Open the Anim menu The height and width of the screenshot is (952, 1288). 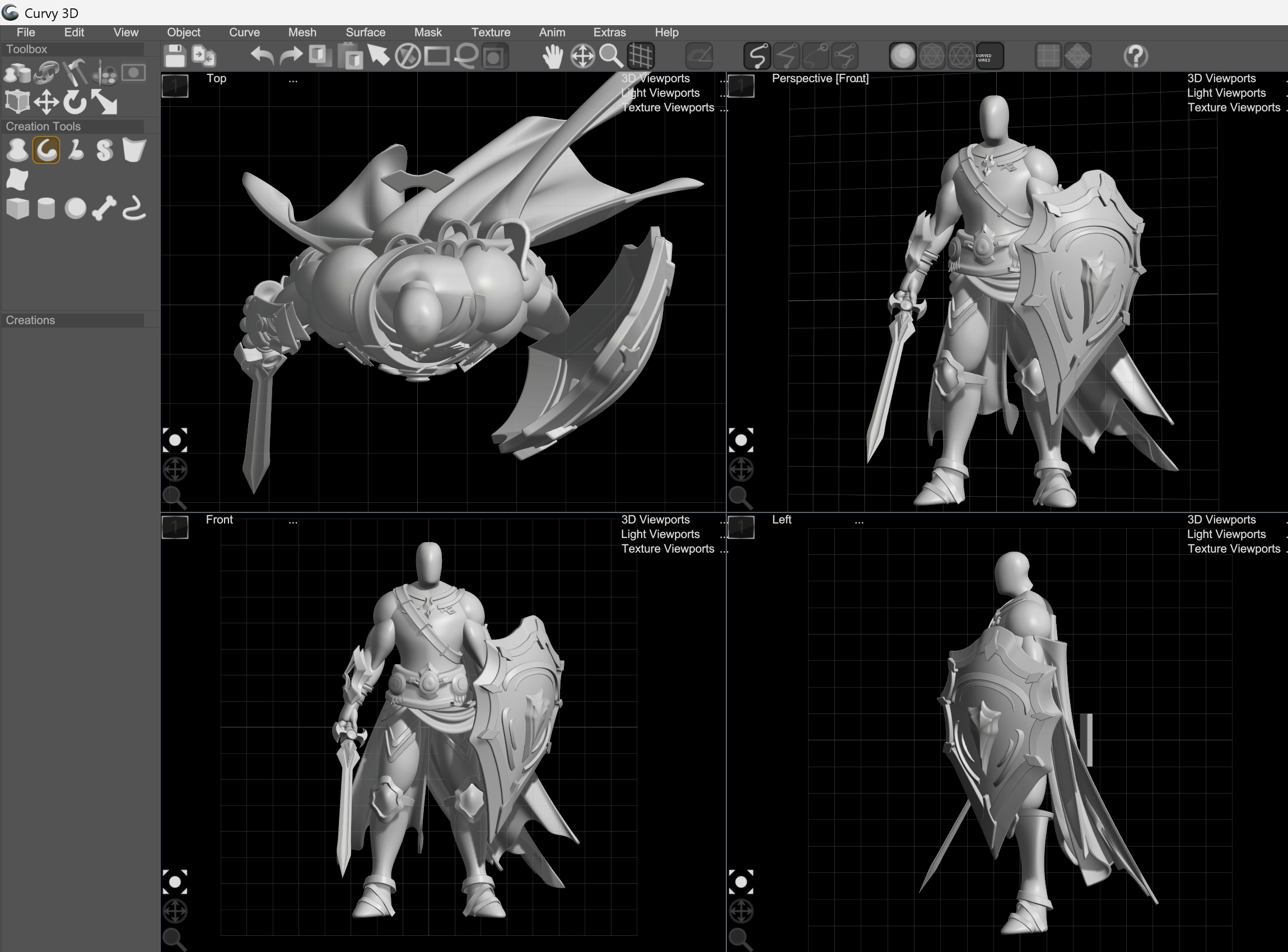tap(552, 32)
